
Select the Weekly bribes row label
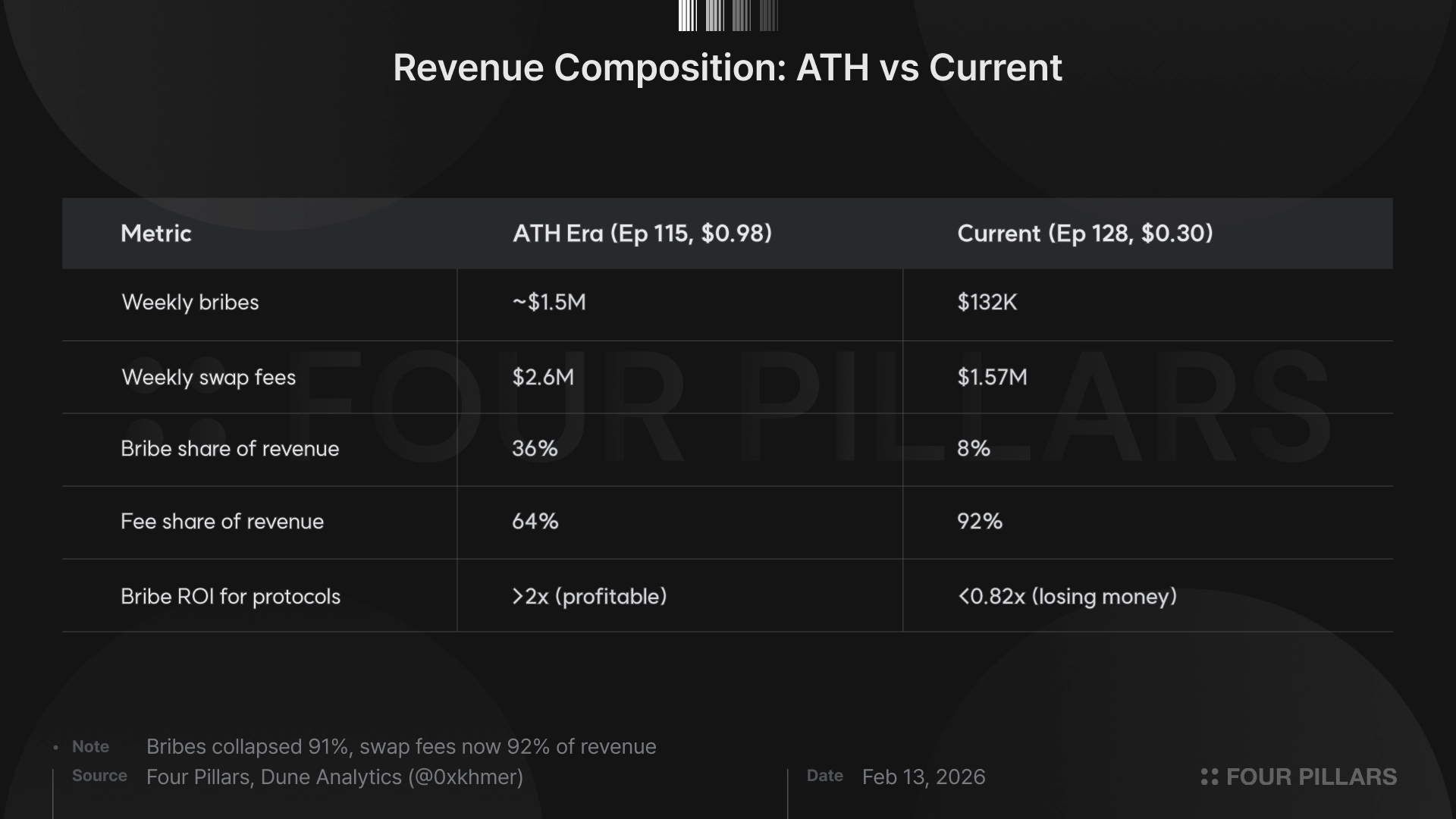[190, 303]
